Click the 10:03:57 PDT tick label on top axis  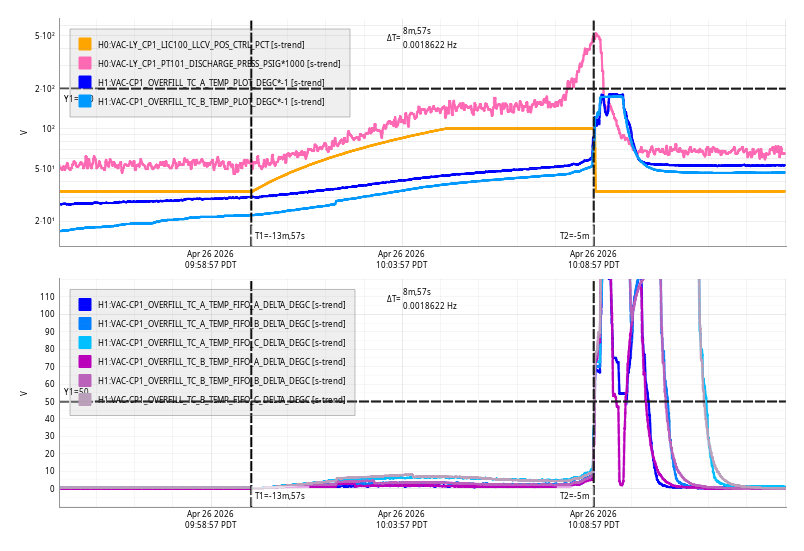[x=401, y=265]
